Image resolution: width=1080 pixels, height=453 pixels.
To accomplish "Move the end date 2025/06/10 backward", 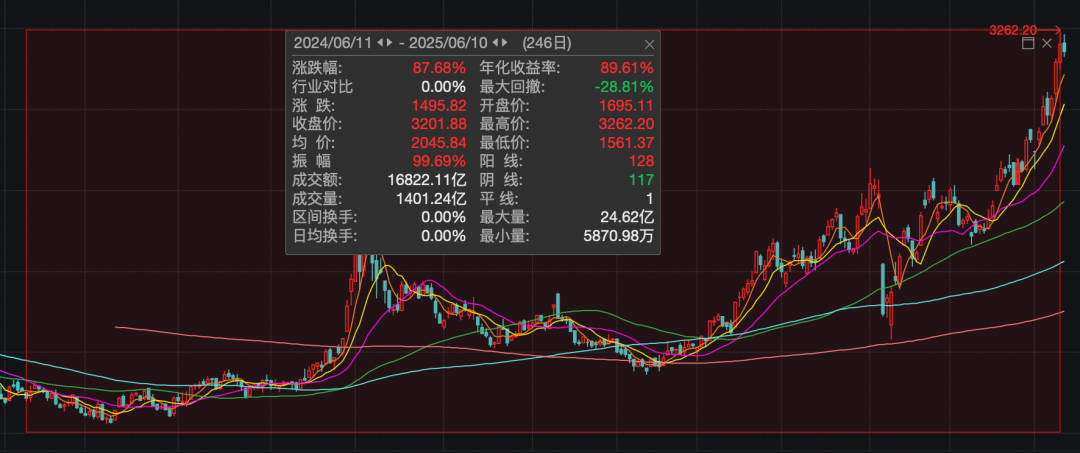I will (x=496, y=44).
